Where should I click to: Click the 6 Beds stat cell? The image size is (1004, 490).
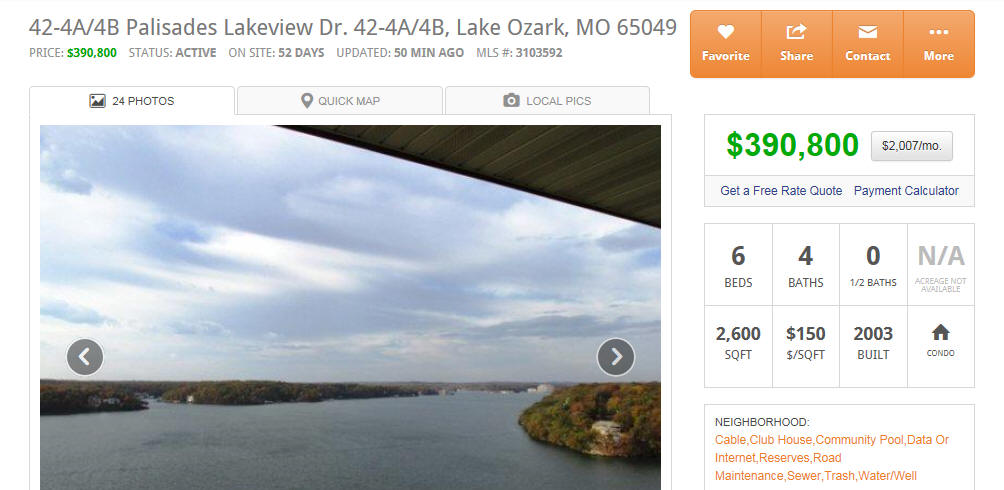point(738,265)
